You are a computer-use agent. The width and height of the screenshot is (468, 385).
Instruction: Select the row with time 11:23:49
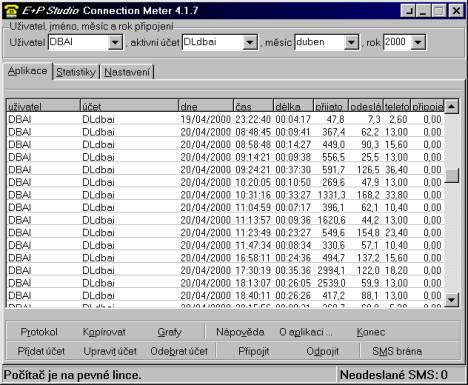225,233
